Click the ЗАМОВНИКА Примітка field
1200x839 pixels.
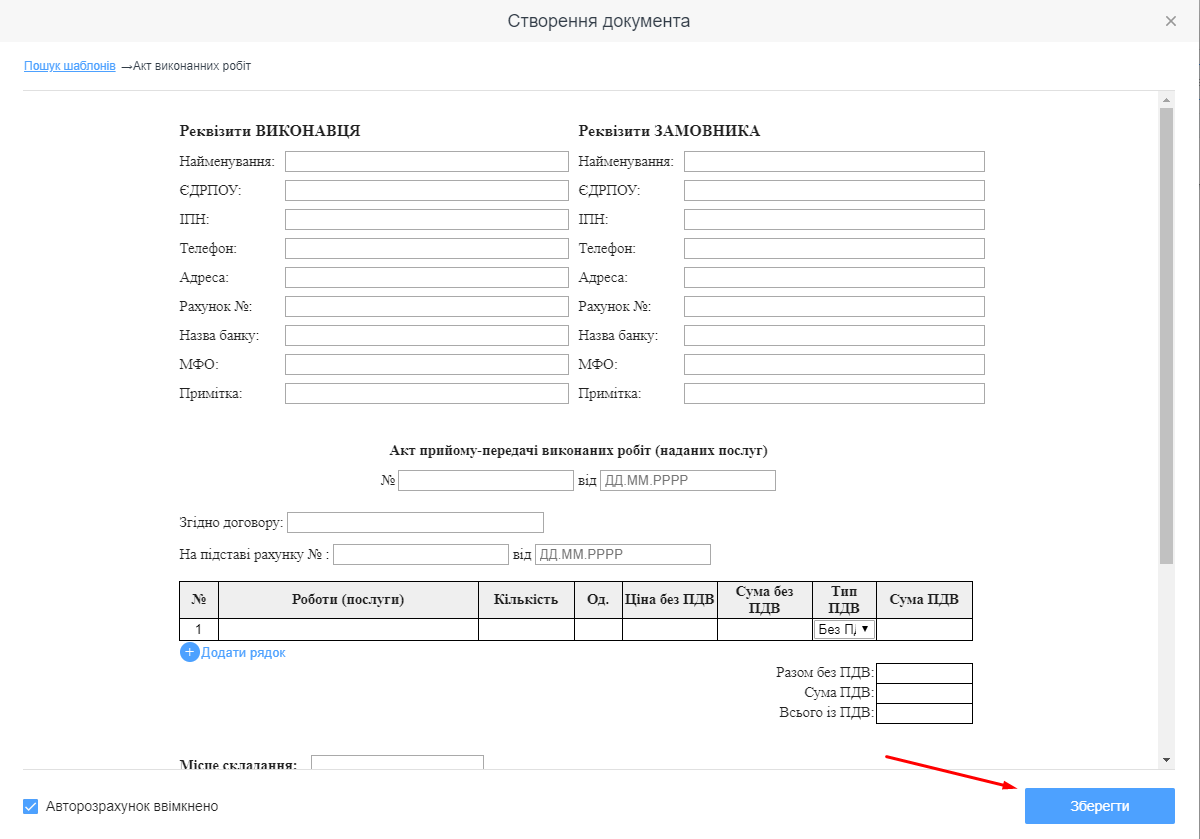tap(834, 394)
